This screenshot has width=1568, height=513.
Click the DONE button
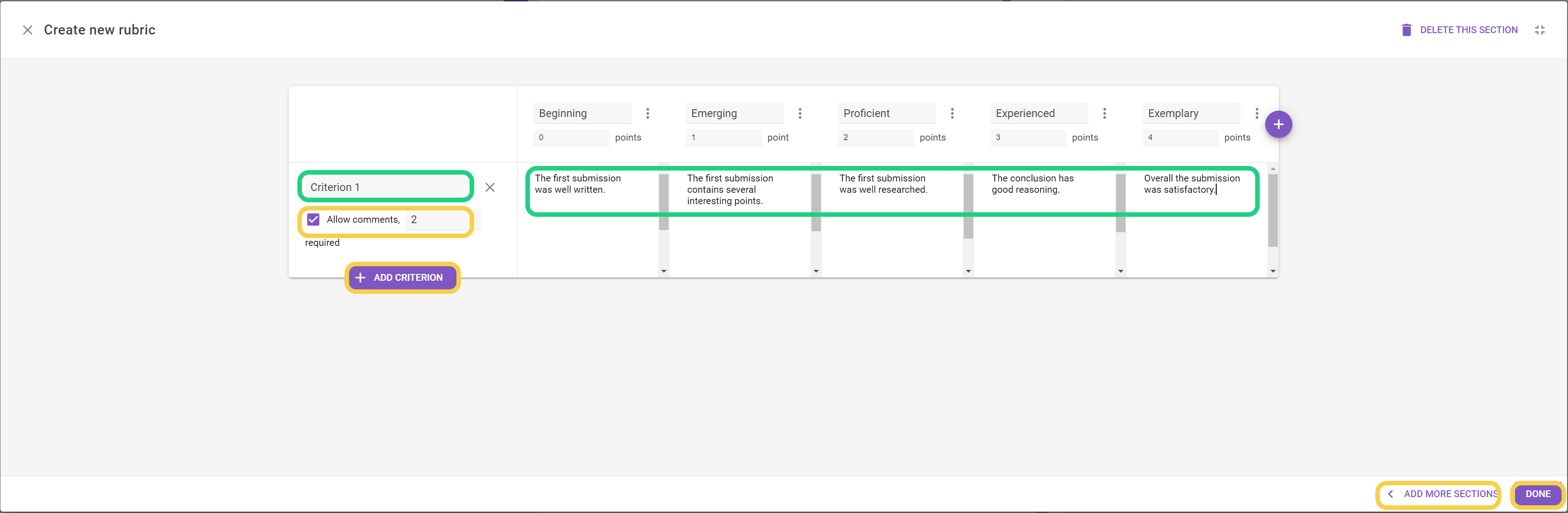point(1537,494)
